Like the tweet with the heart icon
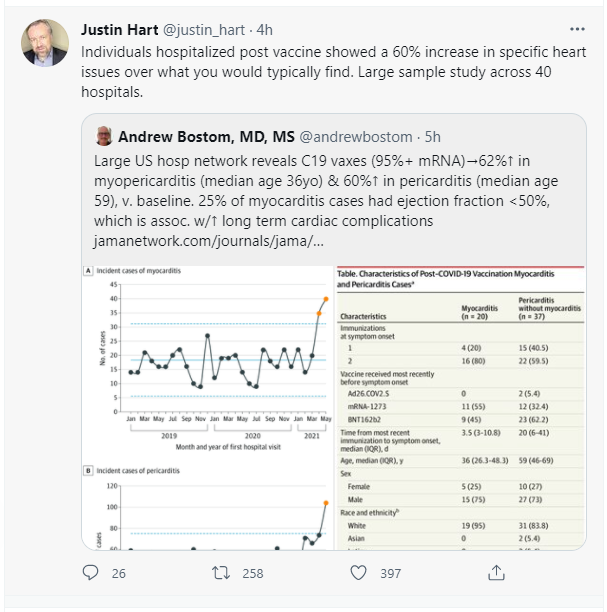Image resolution: width=607 pixels, height=612 pixels. [x=358, y=573]
